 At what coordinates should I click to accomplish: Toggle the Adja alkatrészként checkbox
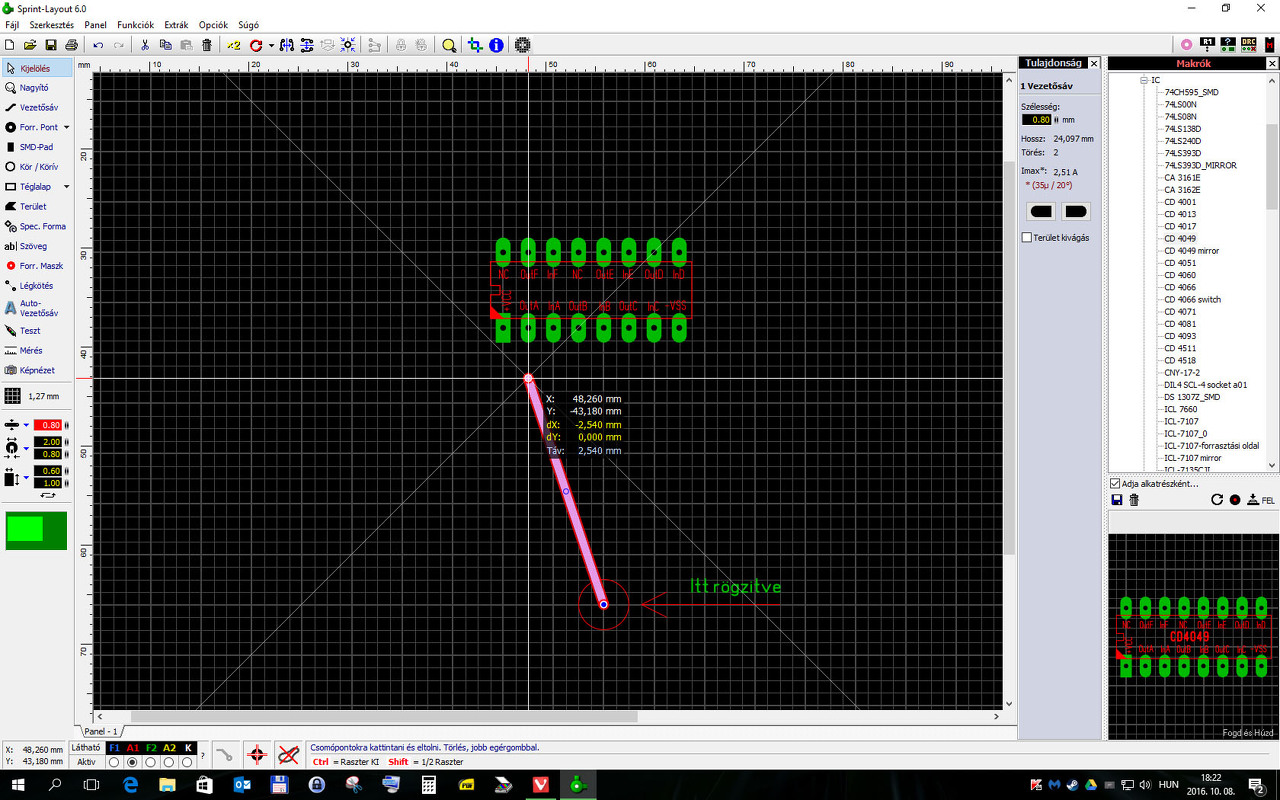(x=1115, y=483)
